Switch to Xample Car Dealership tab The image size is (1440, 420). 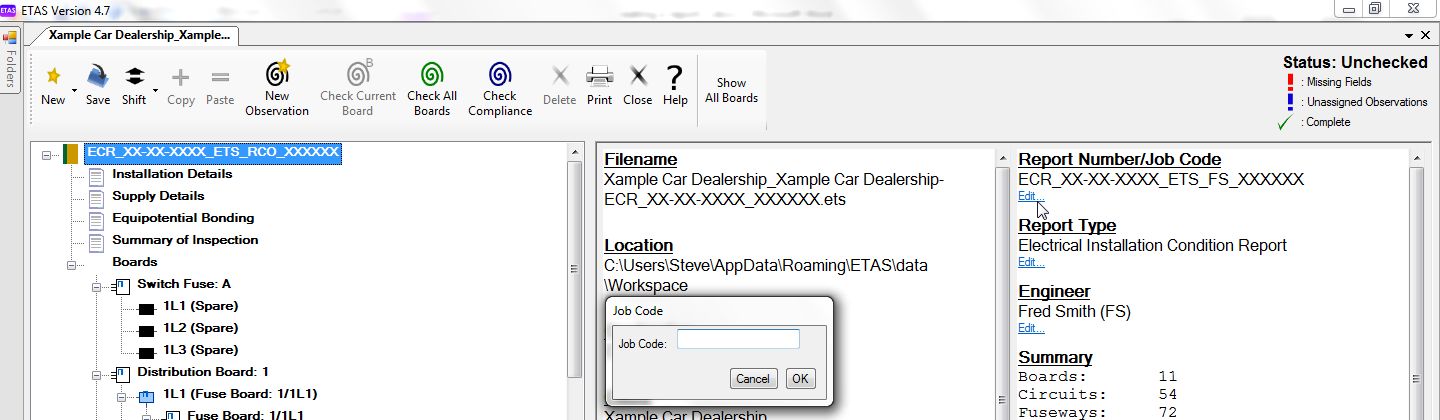point(139,34)
